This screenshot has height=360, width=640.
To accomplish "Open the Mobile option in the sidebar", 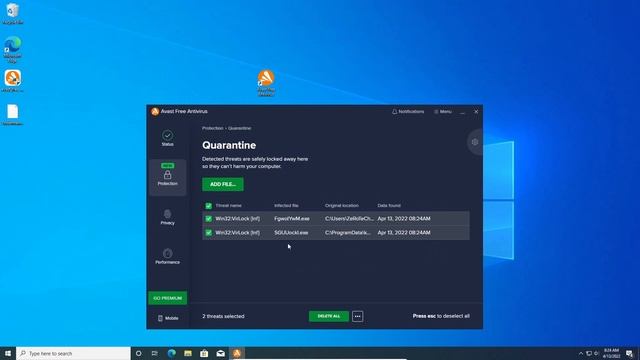I will pyautogui.click(x=168, y=318).
